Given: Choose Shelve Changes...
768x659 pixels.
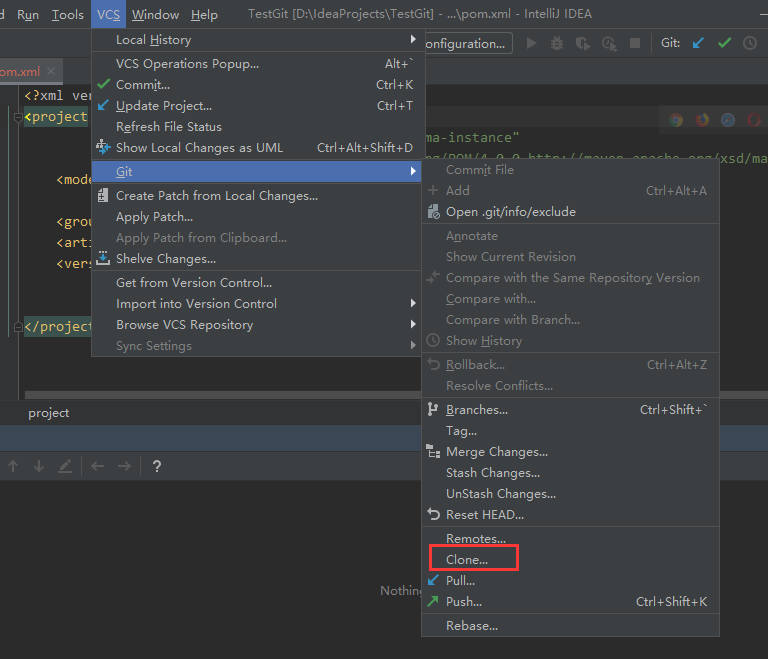Looking at the screenshot, I should tap(257, 259).
